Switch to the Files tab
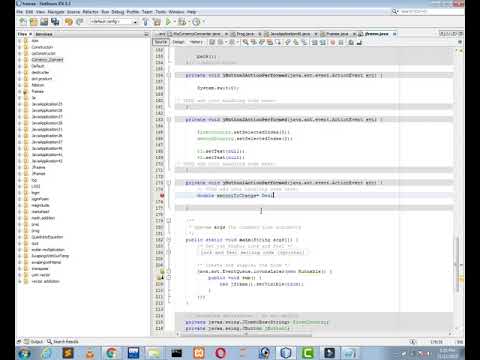Image resolution: width=480 pixels, height=360 pixels. pos(22,34)
